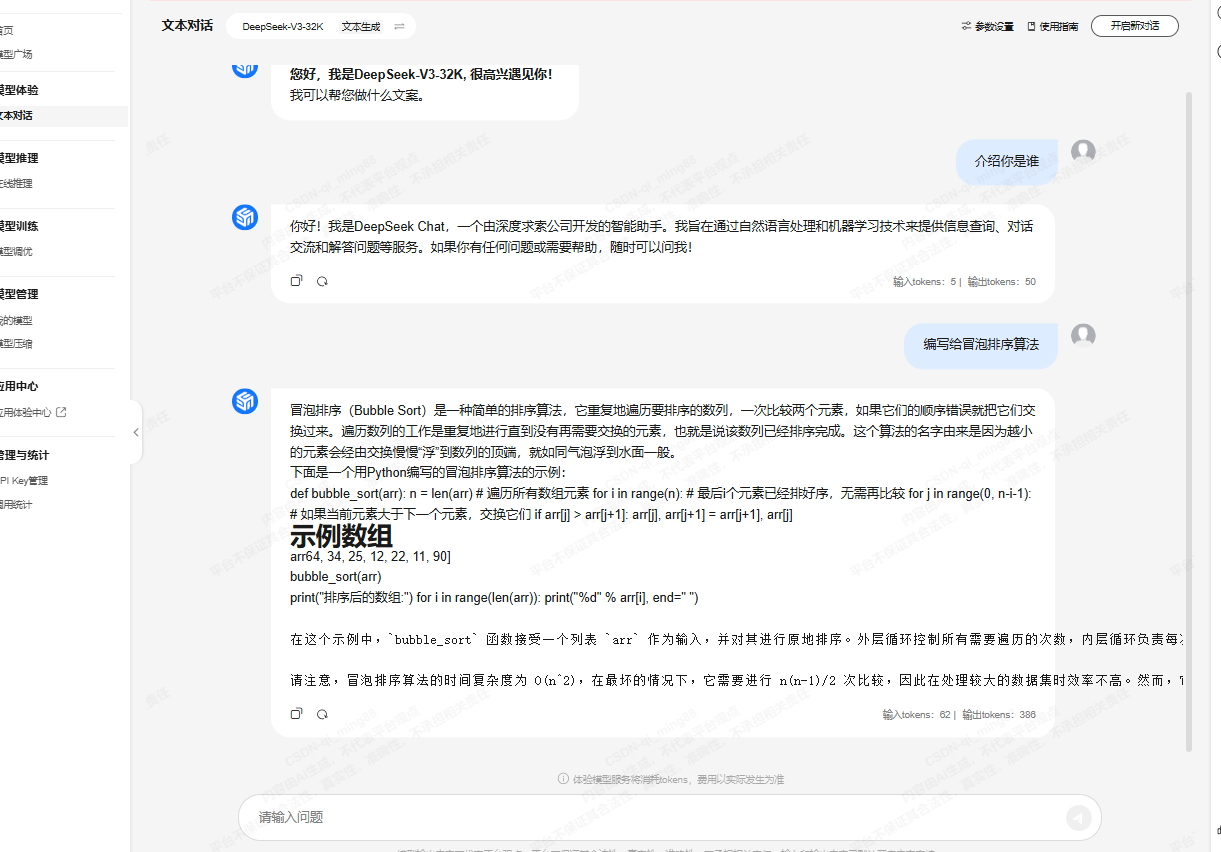Image resolution: width=1221 pixels, height=852 pixels.
Task: Click the bot avatar beside introduction reply
Action: 245,217
